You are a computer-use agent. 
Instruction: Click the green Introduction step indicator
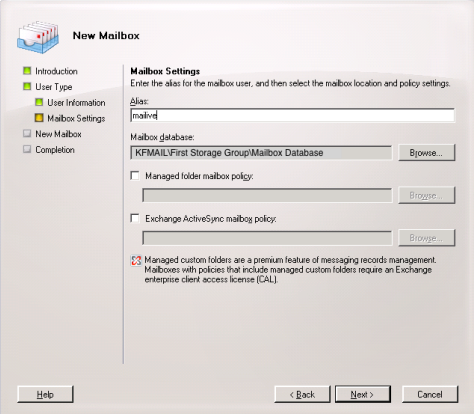pyautogui.click(x=27, y=71)
